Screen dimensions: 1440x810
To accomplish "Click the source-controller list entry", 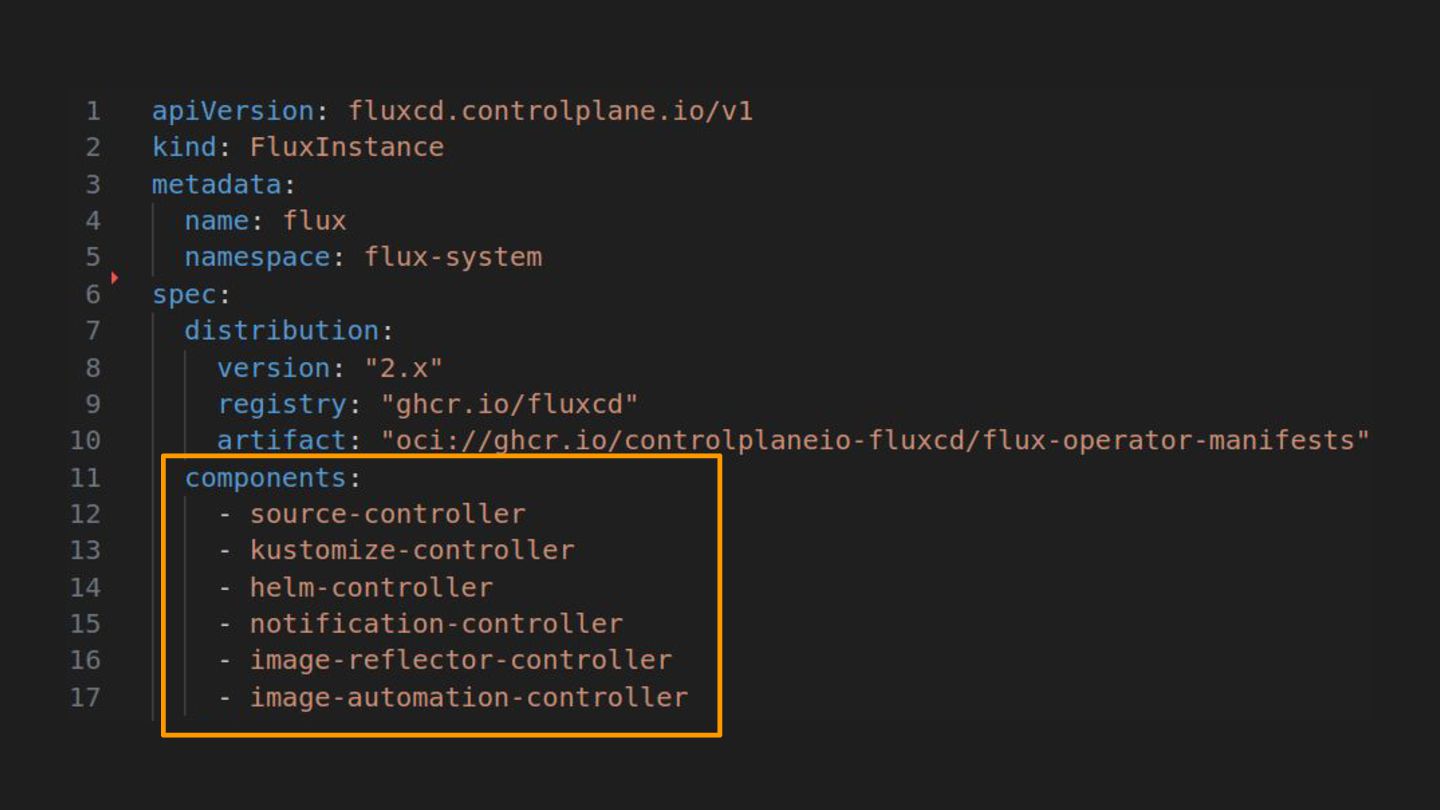I will pos(387,514).
